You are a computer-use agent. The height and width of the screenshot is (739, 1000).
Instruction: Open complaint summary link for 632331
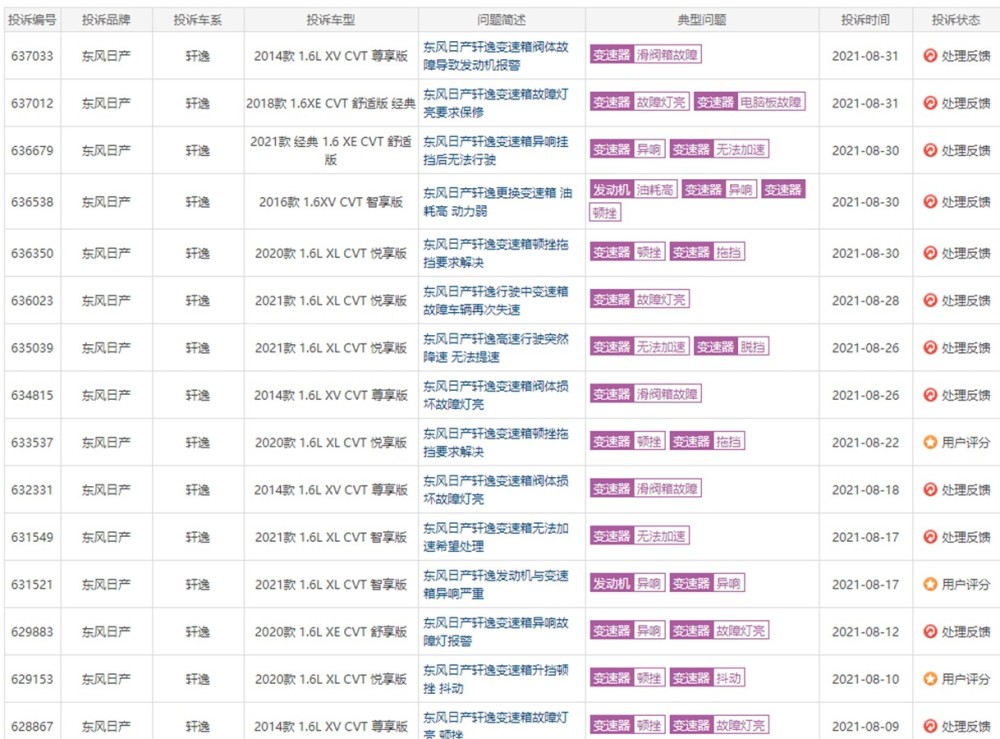[x=496, y=489]
